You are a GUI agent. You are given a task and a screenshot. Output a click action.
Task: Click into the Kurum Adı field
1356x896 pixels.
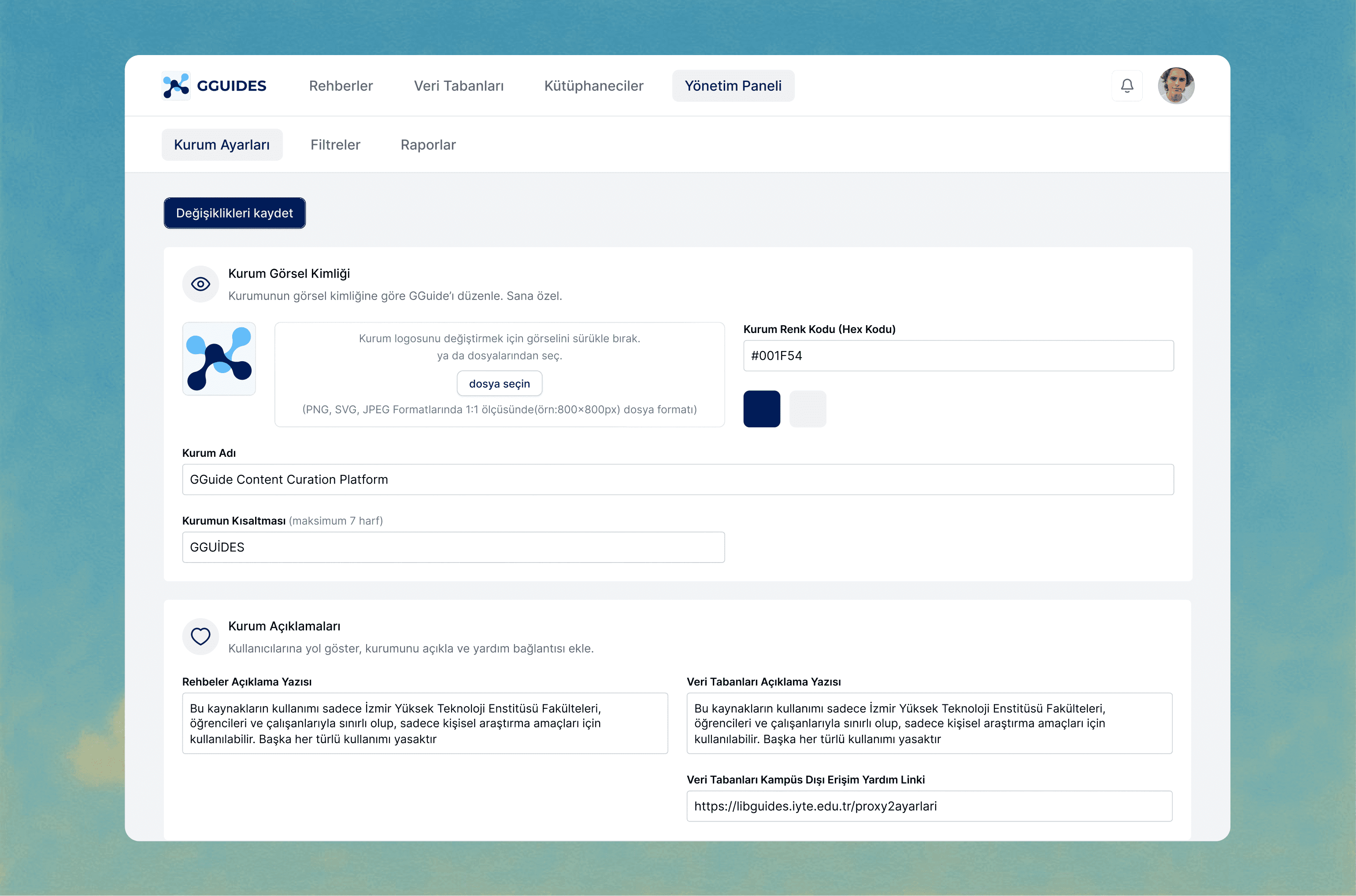(677, 479)
